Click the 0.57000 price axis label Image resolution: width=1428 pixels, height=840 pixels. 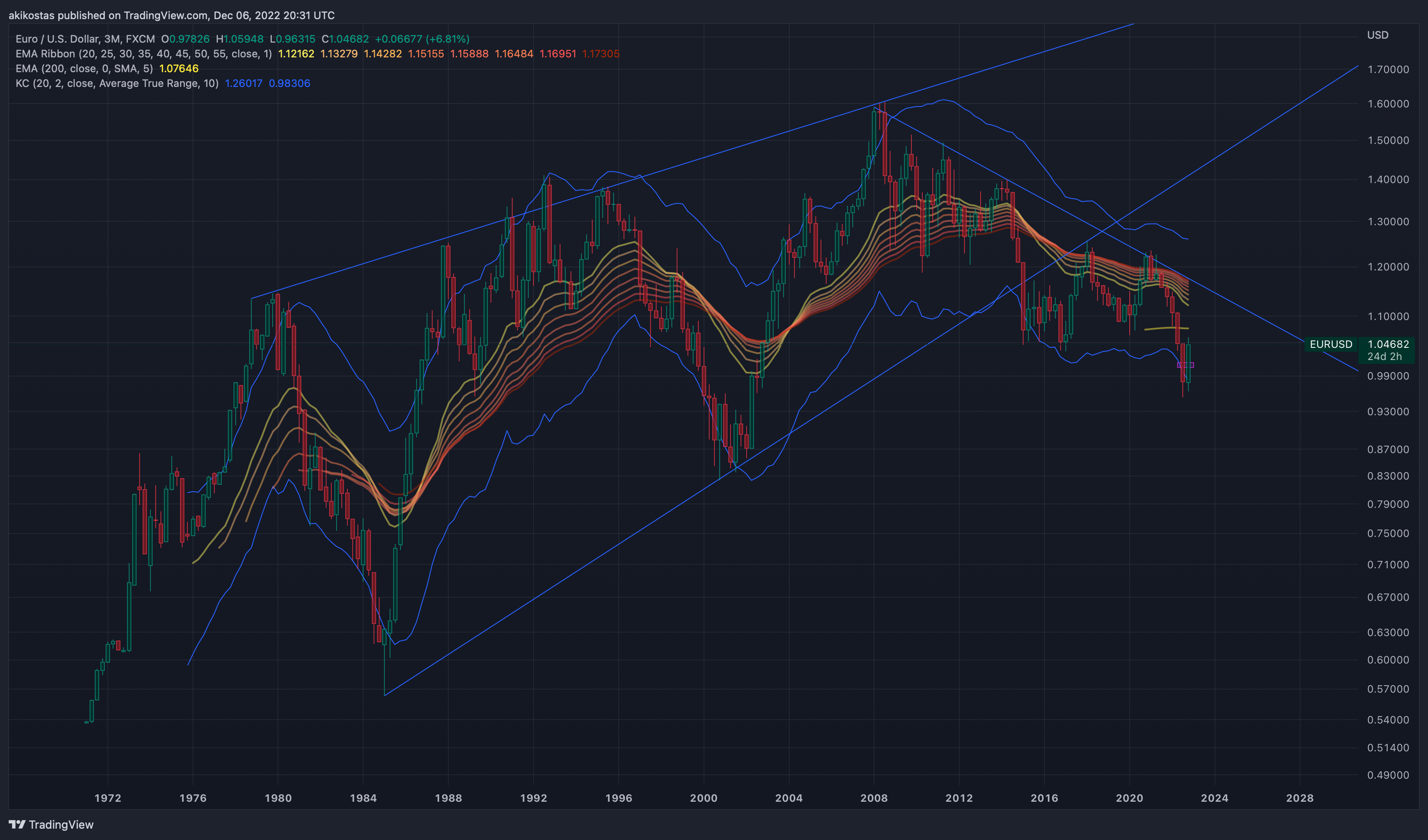(1388, 689)
